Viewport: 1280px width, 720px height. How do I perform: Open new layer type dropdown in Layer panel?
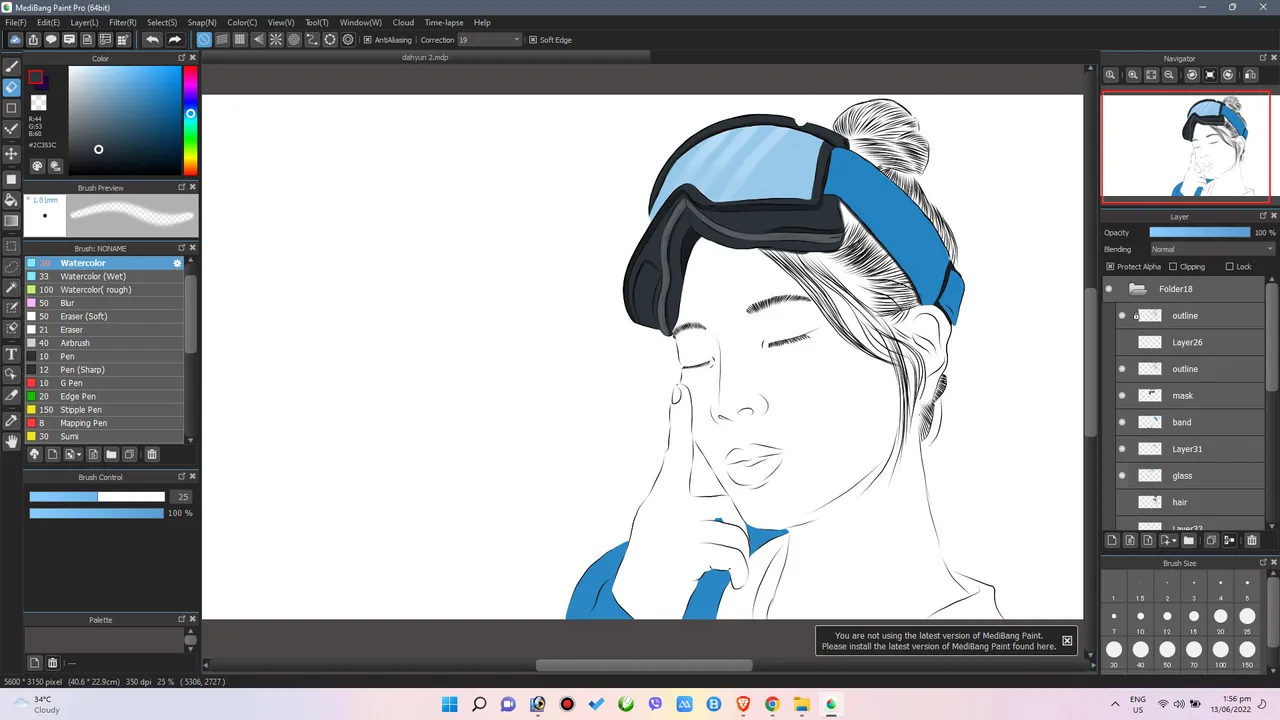(1167, 541)
